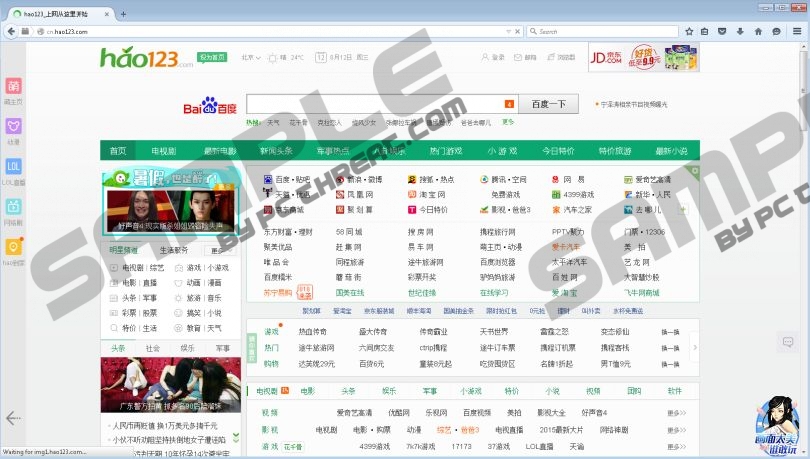Expand 更多 in the 视频 row
The width and height of the screenshot is (810, 459).
pyautogui.click(x=676, y=412)
